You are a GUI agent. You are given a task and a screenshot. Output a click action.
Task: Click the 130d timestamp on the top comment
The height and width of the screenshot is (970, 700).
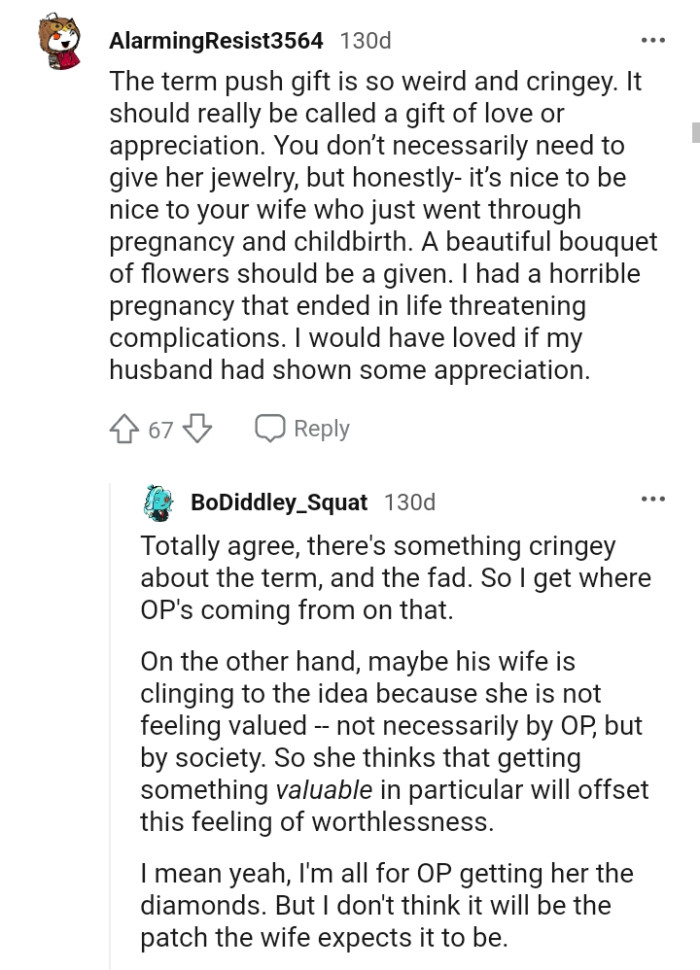pos(367,40)
